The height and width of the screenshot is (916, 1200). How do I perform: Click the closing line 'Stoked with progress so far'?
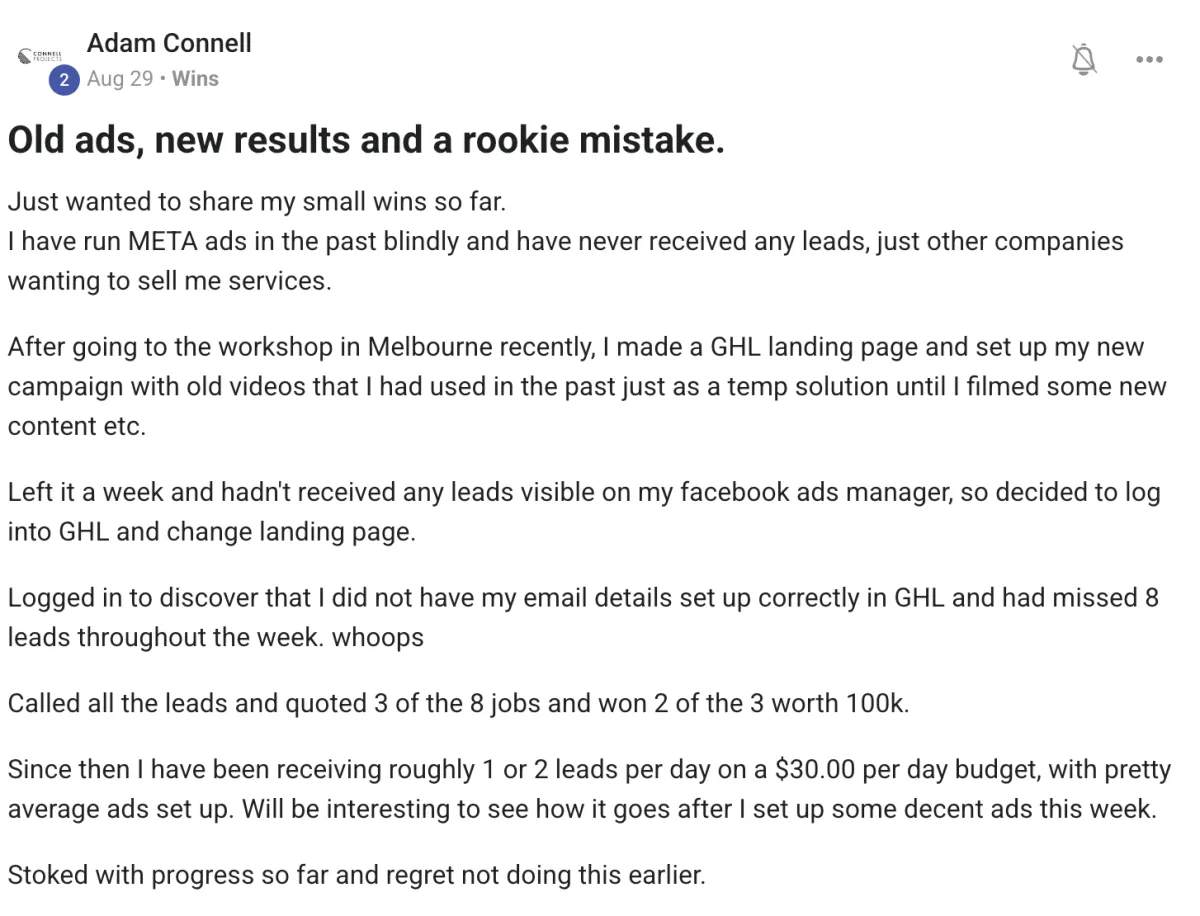tap(357, 875)
